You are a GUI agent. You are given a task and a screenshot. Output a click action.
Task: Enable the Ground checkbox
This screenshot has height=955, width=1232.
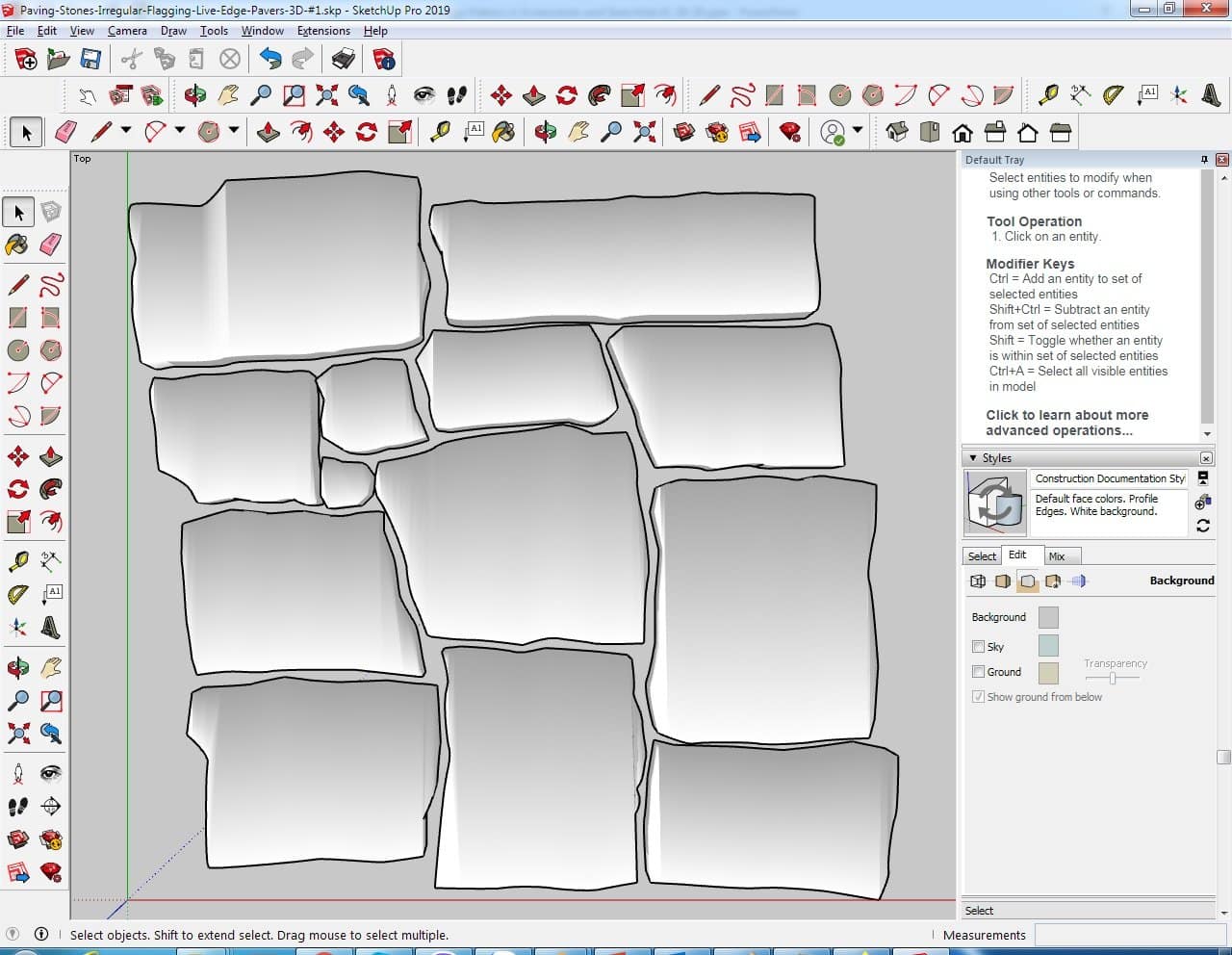coord(978,672)
